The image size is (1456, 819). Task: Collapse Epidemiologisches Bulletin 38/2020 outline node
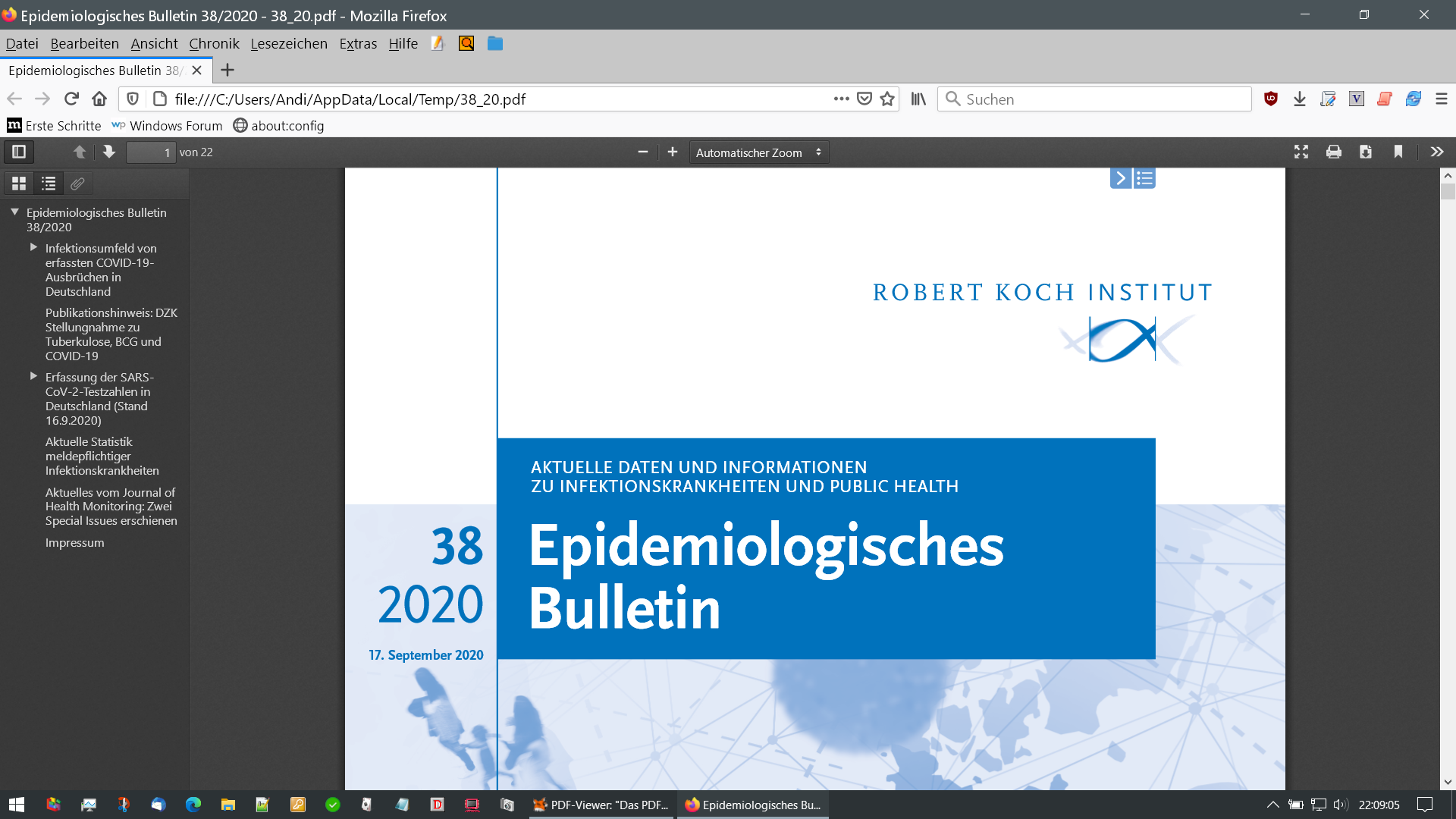coord(14,212)
